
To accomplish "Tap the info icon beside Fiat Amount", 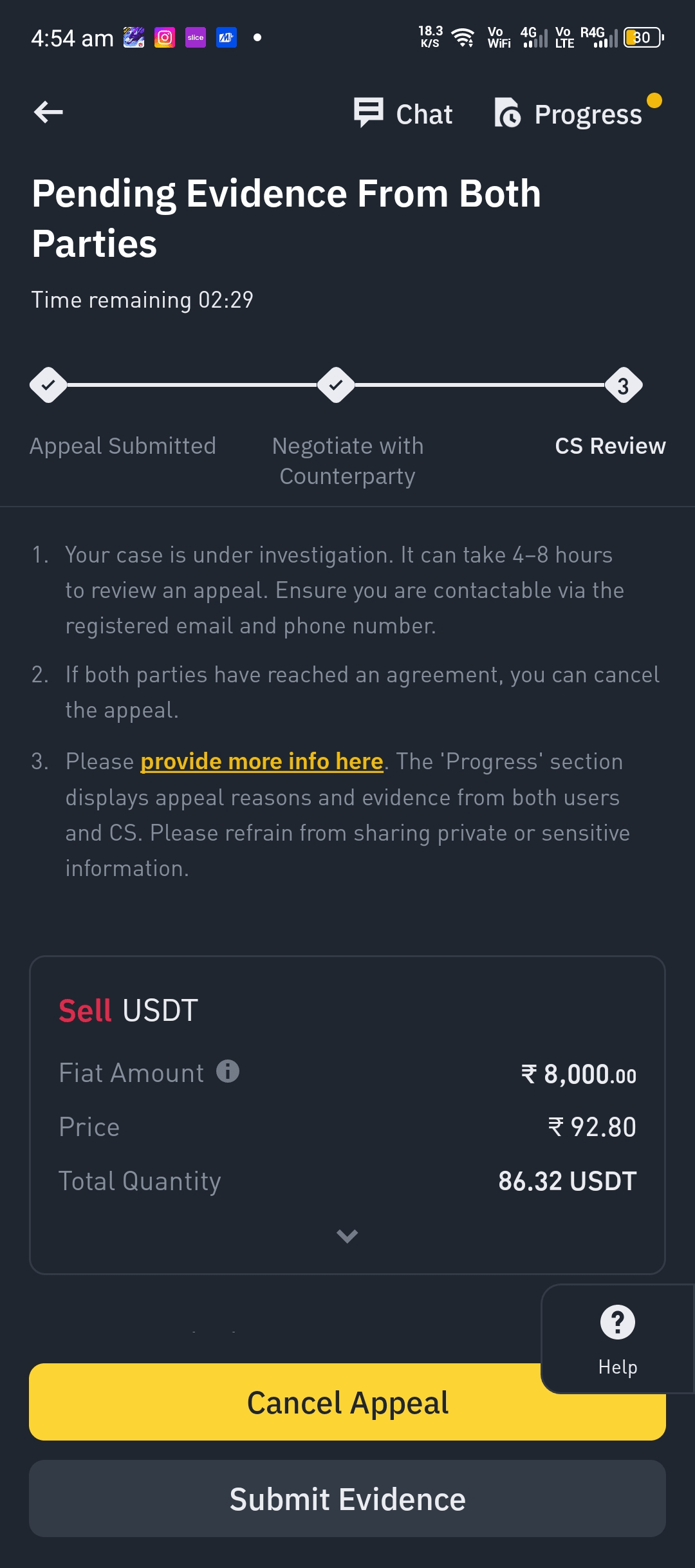I will coord(228,1071).
